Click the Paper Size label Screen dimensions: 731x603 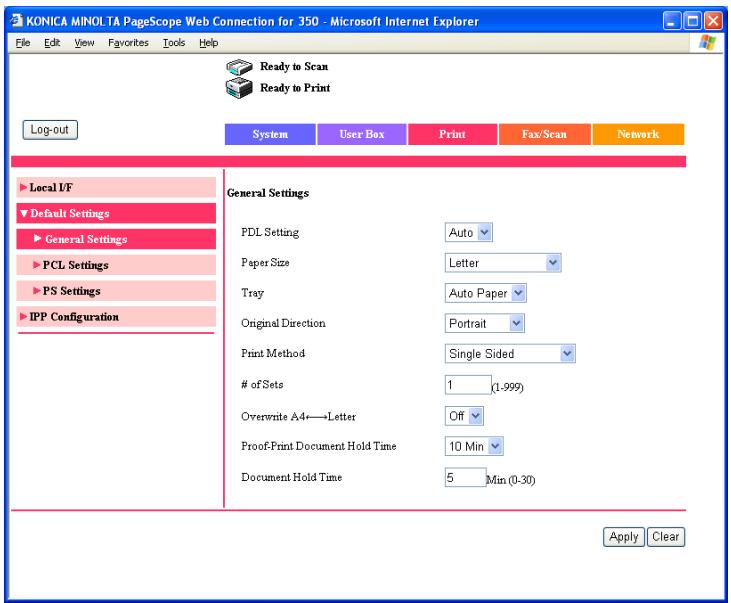[x=265, y=263]
